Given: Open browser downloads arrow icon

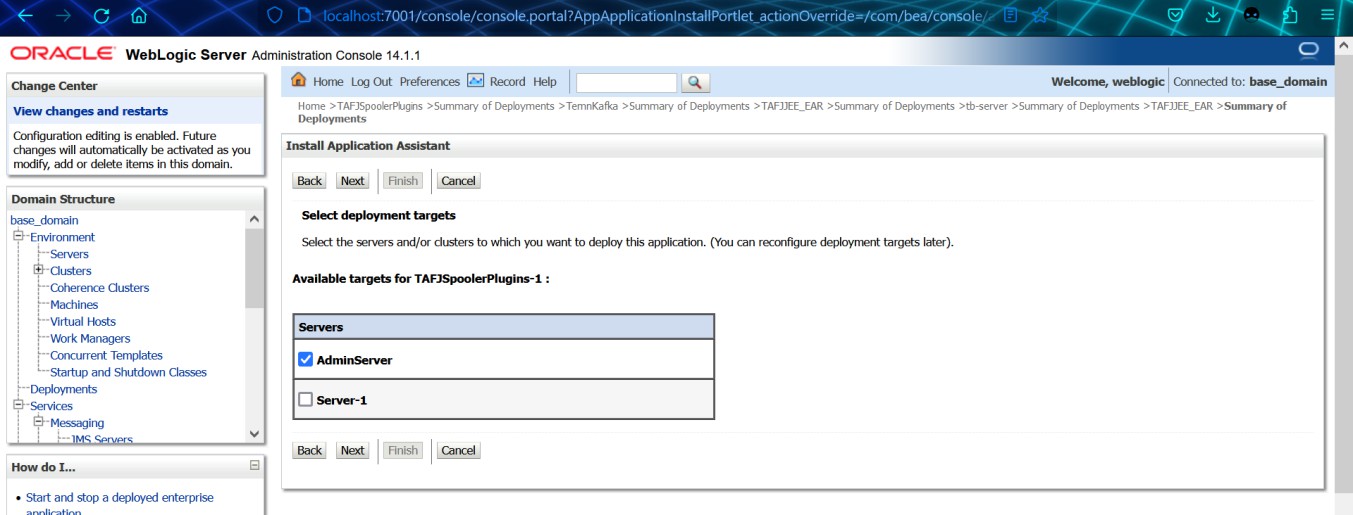Looking at the screenshot, I should coord(1213,16).
